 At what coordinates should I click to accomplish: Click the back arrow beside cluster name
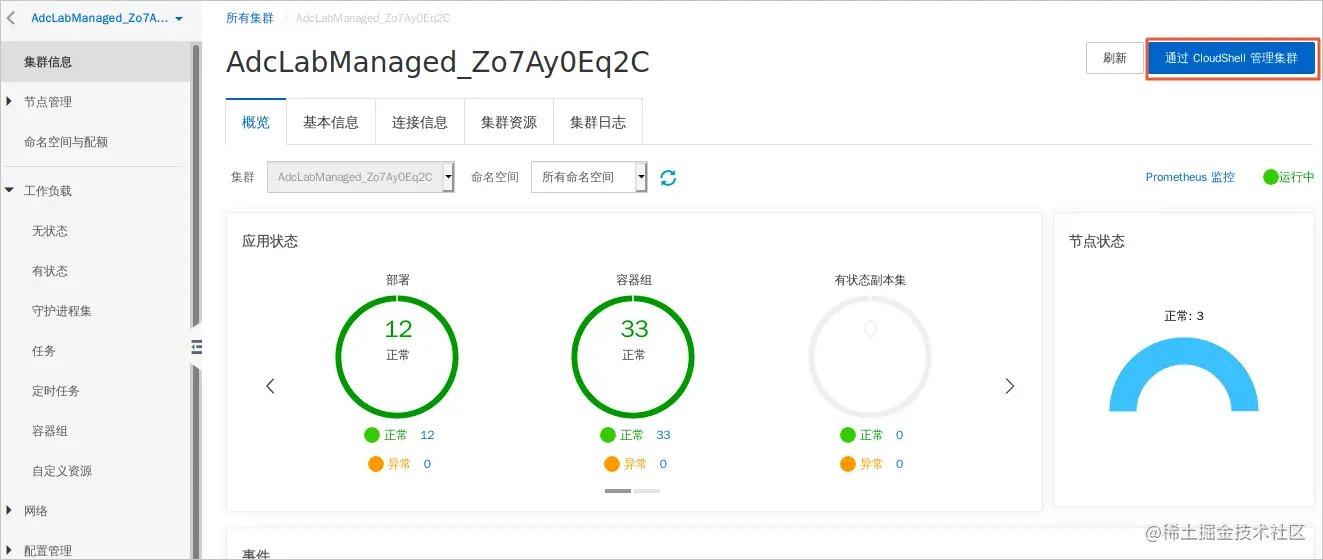click(x=11, y=18)
